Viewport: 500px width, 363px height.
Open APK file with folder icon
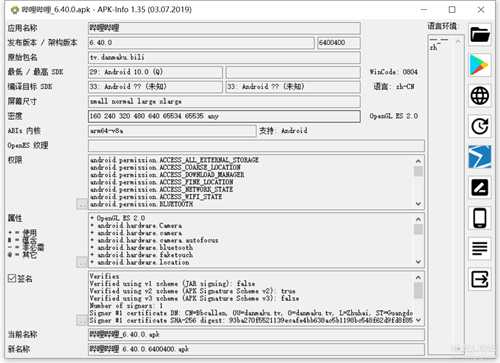click(x=480, y=35)
